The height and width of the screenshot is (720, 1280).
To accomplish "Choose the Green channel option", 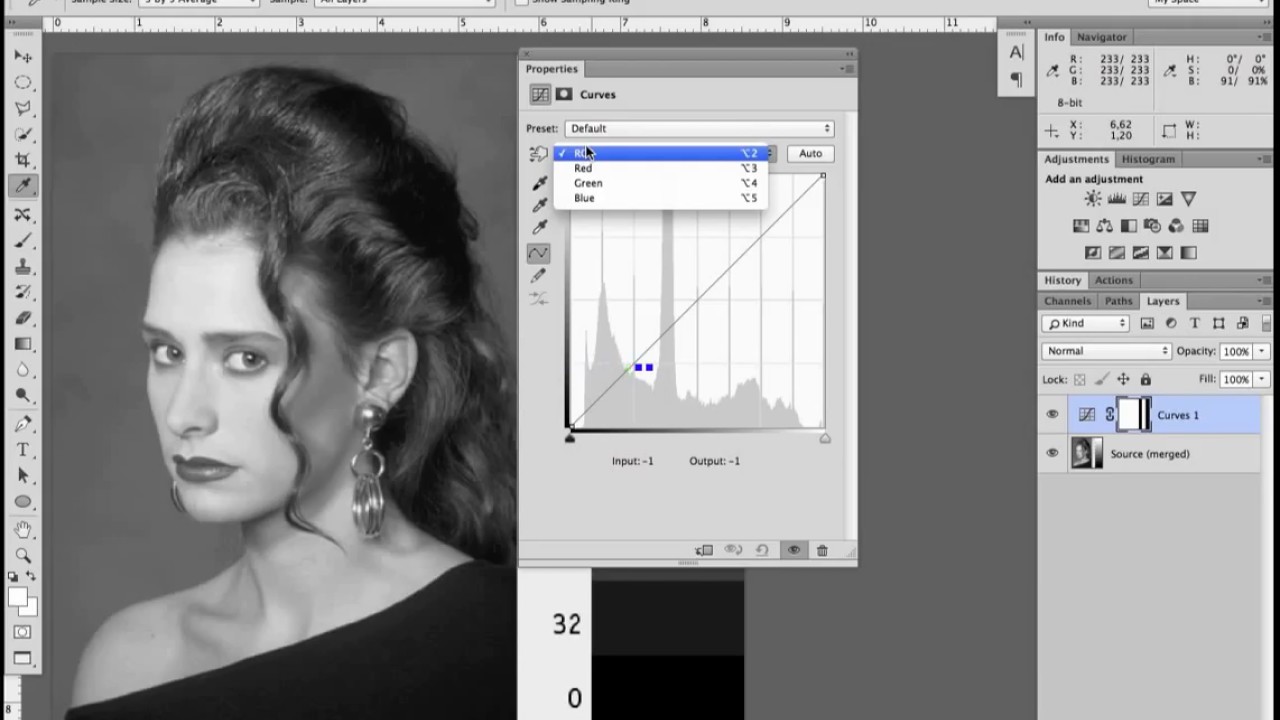I will click(x=660, y=183).
